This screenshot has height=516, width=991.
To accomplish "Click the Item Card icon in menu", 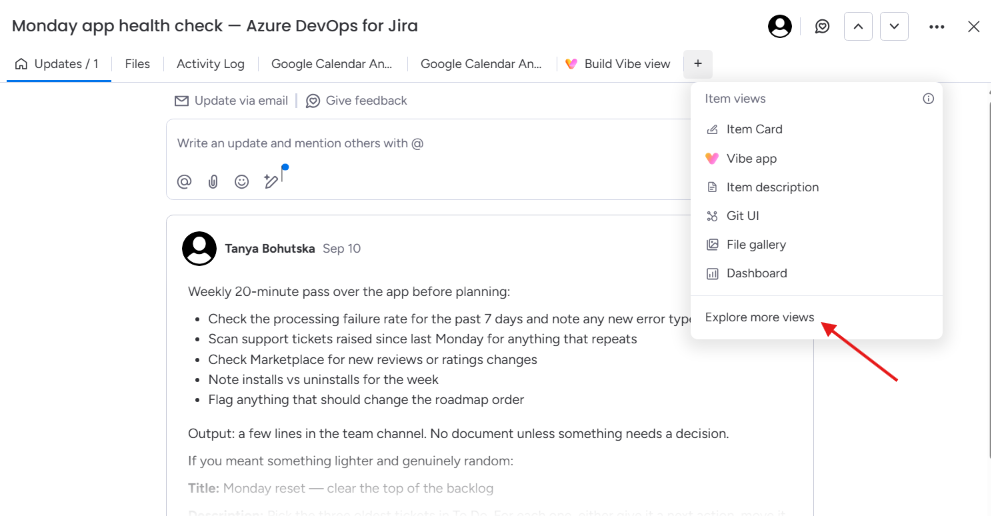I will click(x=712, y=129).
